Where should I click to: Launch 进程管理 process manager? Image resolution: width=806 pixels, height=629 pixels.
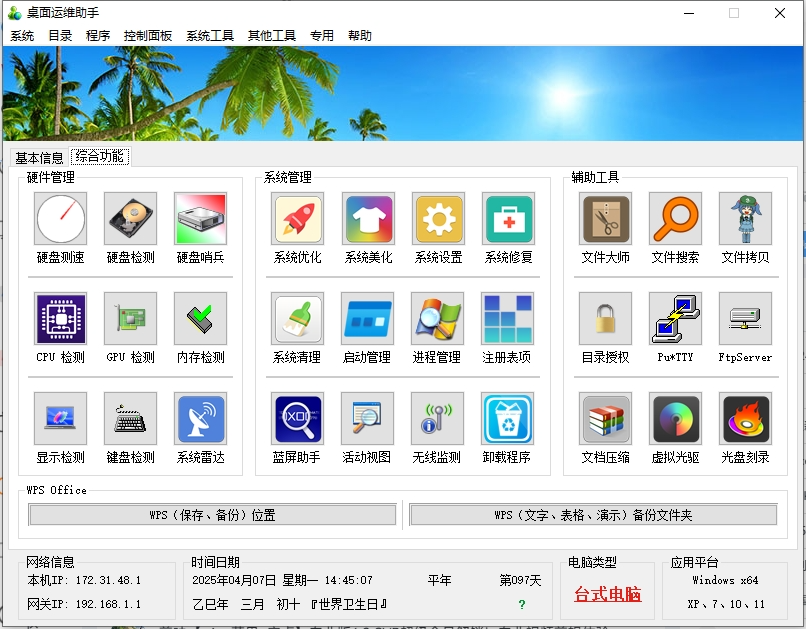tap(437, 319)
